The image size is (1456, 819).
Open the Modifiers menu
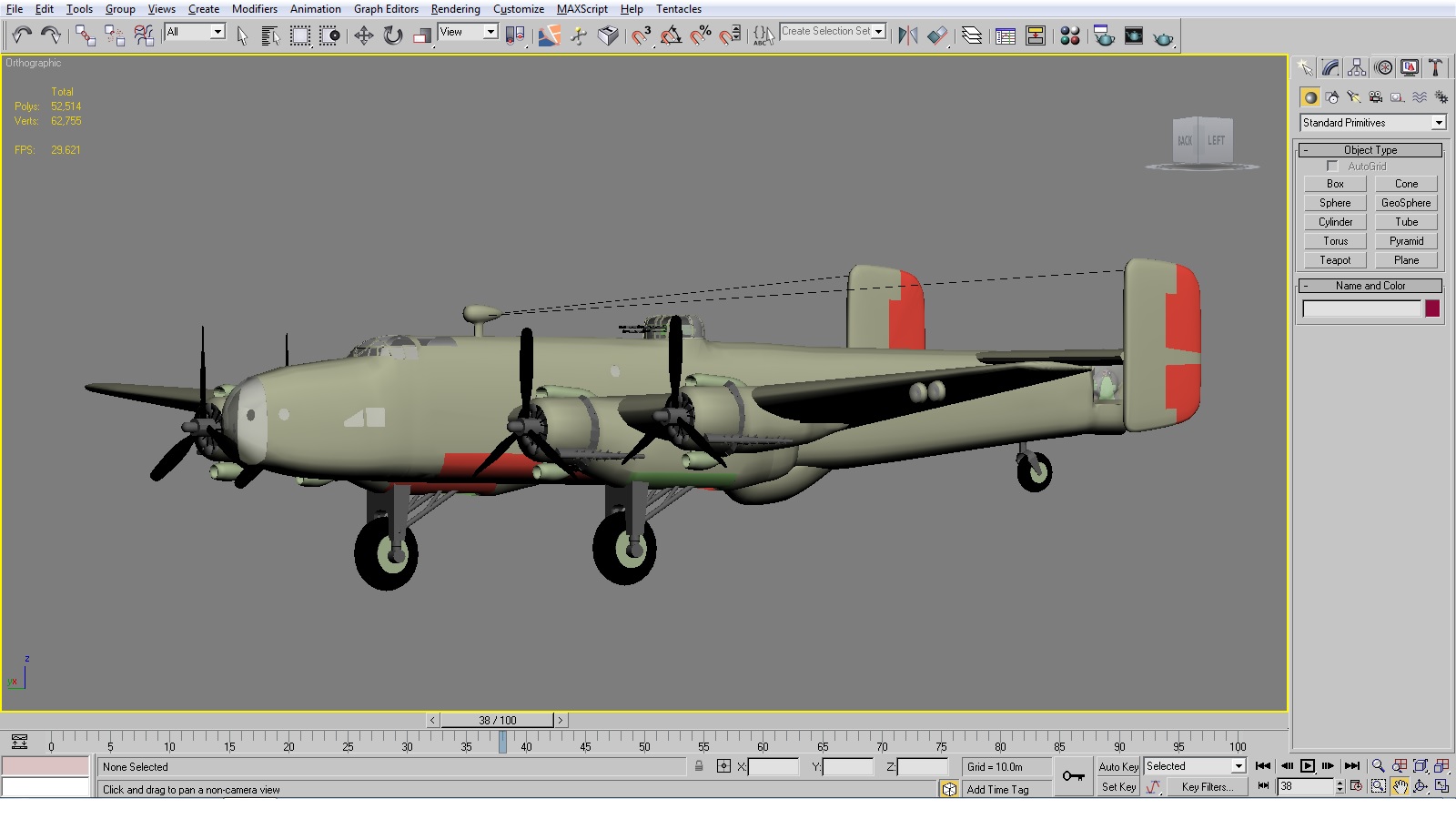(254, 9)
